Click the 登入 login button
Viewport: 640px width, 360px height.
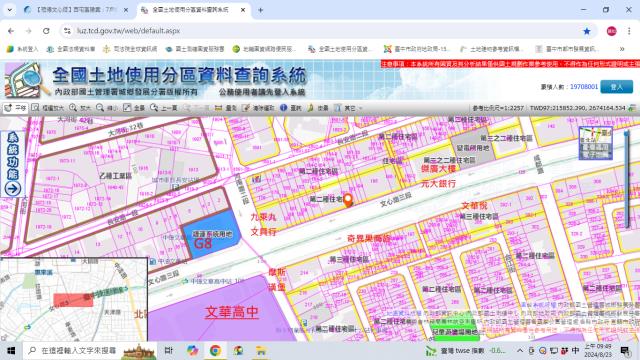pos(616,87)
